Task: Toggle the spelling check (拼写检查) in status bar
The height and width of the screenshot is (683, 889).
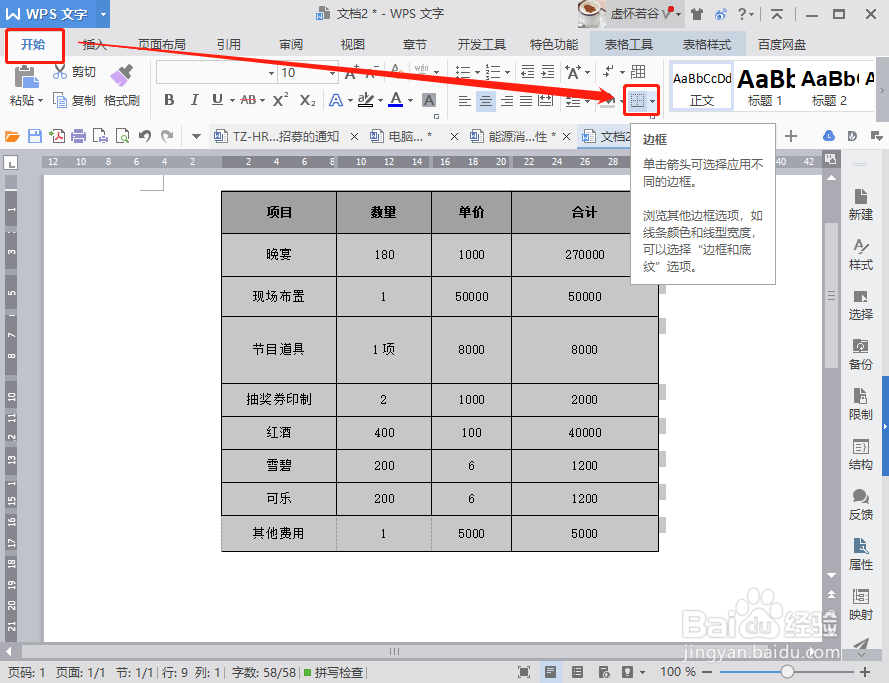Action: [335, 672]
